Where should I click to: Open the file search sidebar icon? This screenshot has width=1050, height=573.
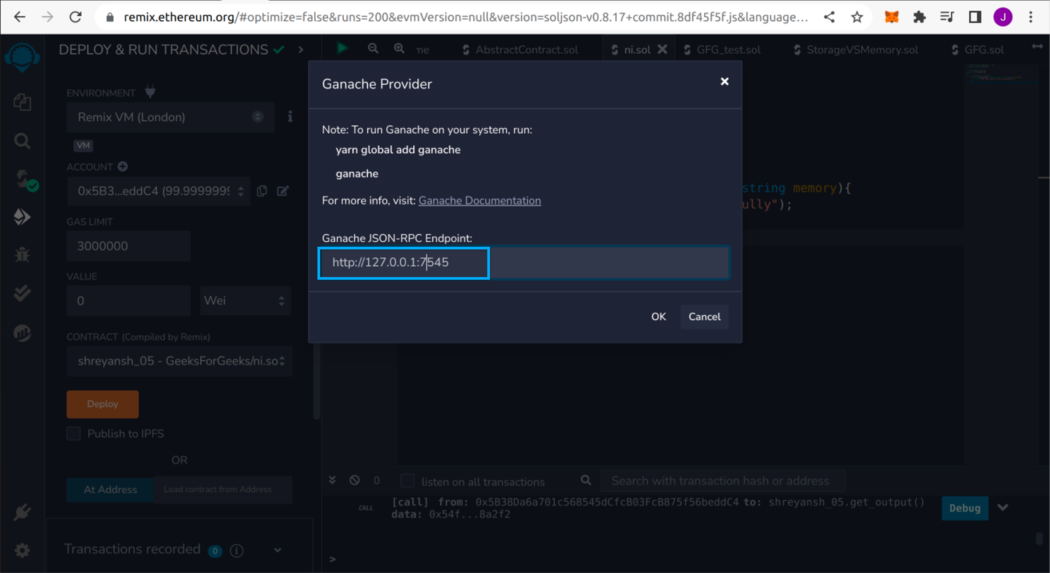(22, 141)
